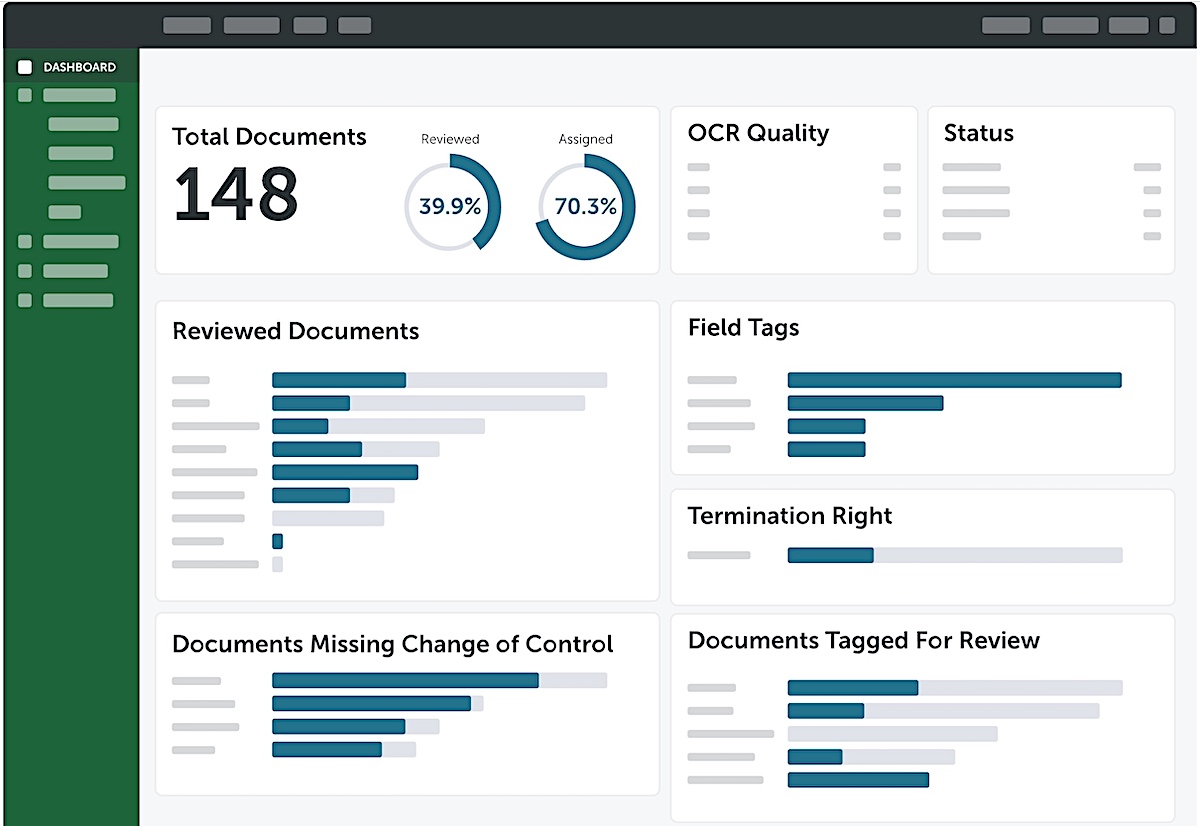Click the white Dashboard icon square
The image size is (1200, 826).
click(25, 67)
